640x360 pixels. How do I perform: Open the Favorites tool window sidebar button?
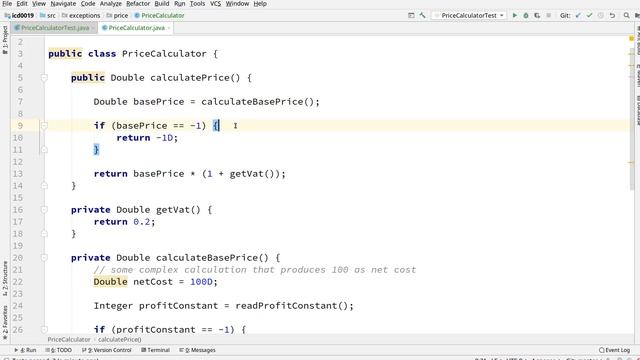click(5, 322)
